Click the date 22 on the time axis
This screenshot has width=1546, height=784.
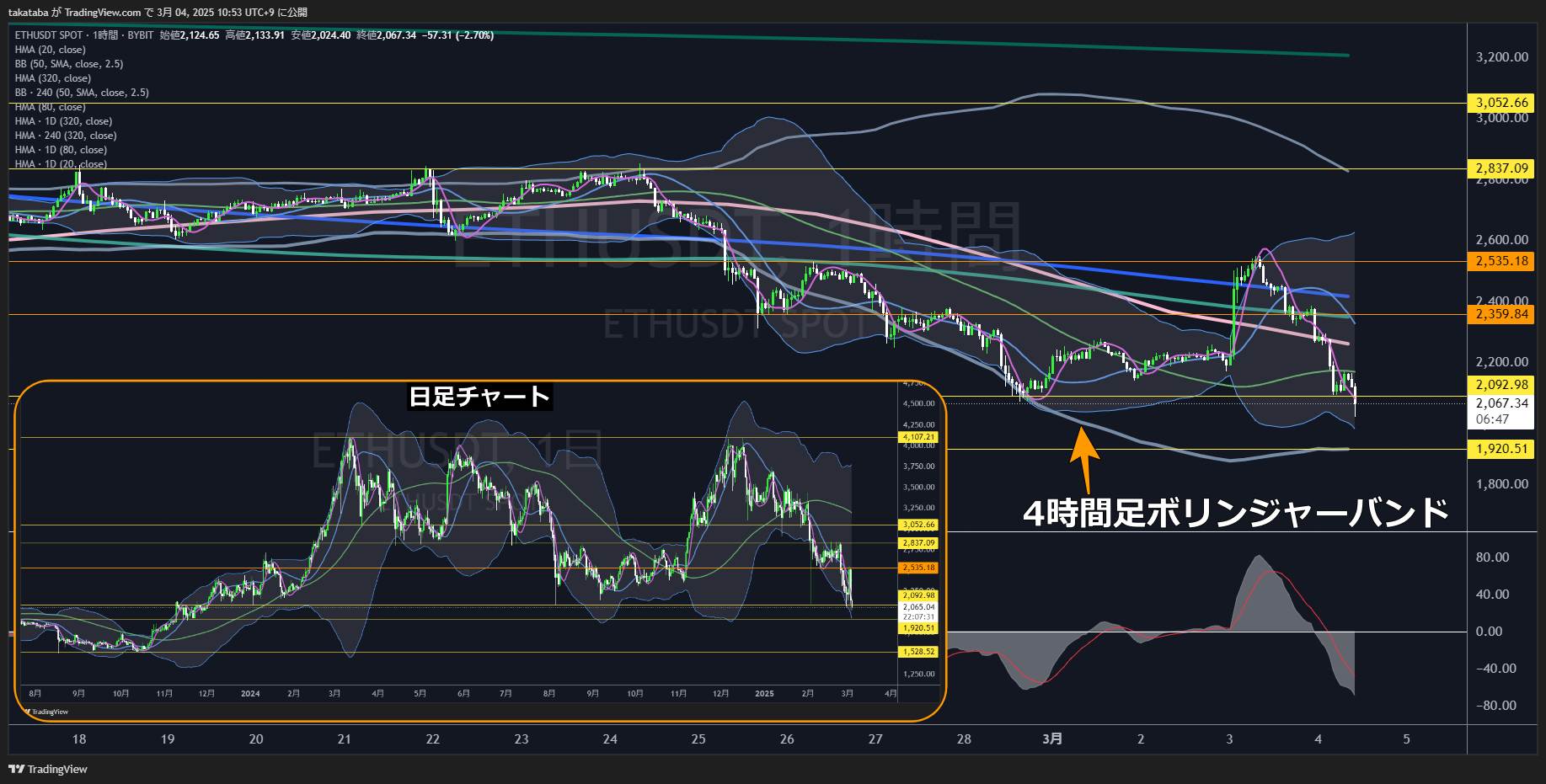433,739
